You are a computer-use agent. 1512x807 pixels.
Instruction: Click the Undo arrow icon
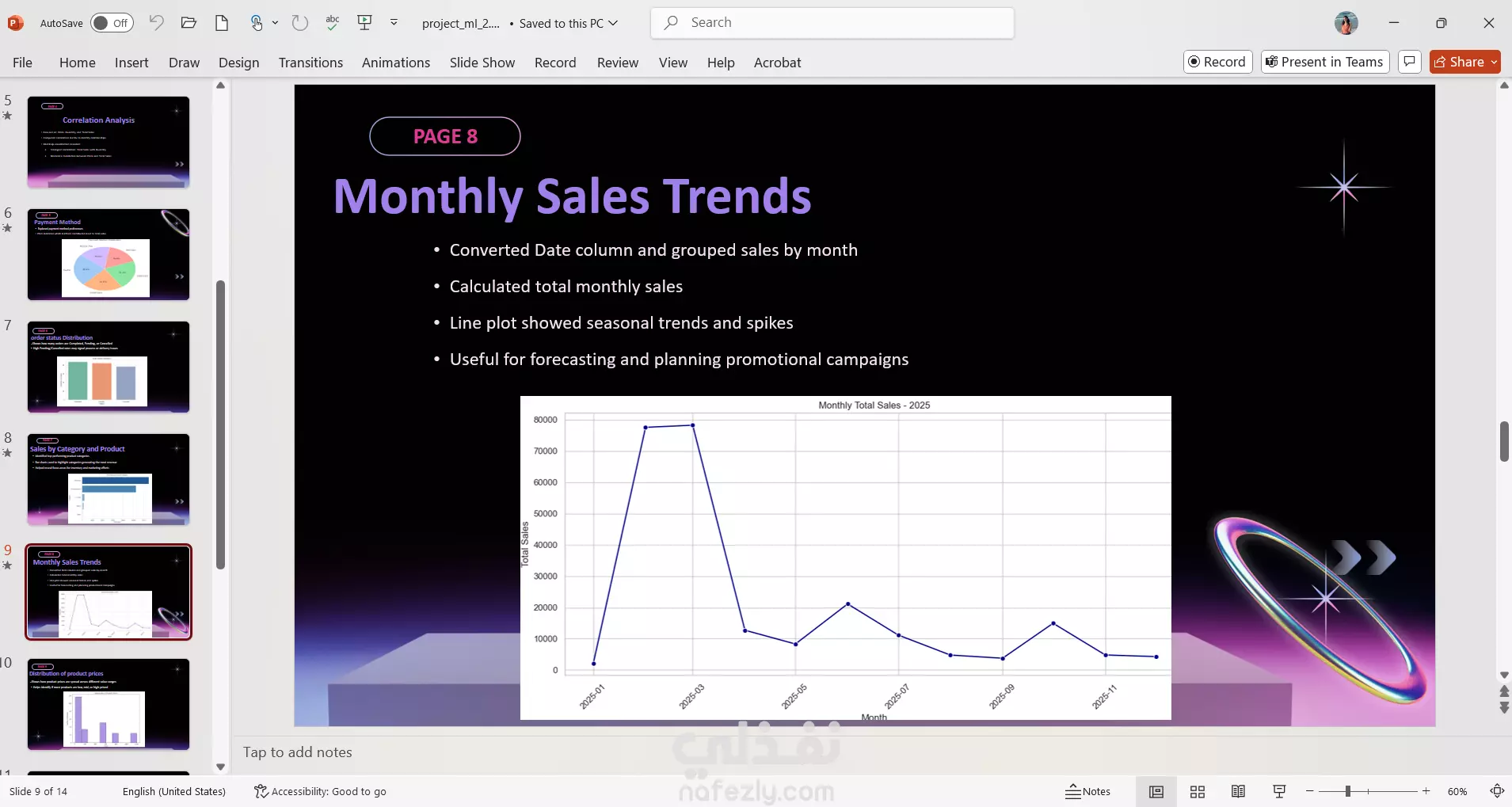[156, 23]
